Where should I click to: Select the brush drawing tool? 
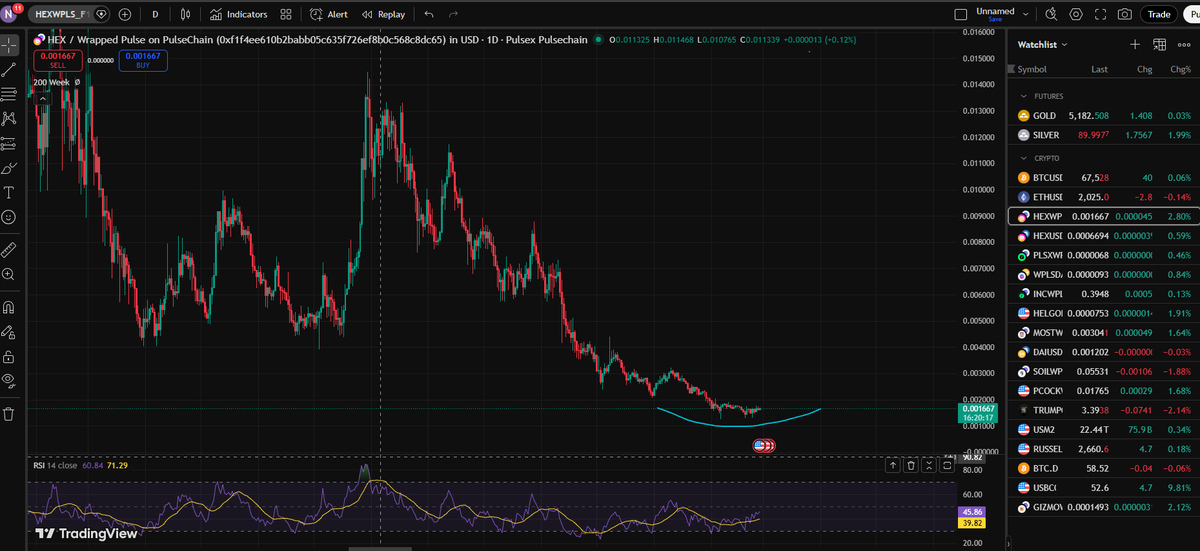(9, 168)
